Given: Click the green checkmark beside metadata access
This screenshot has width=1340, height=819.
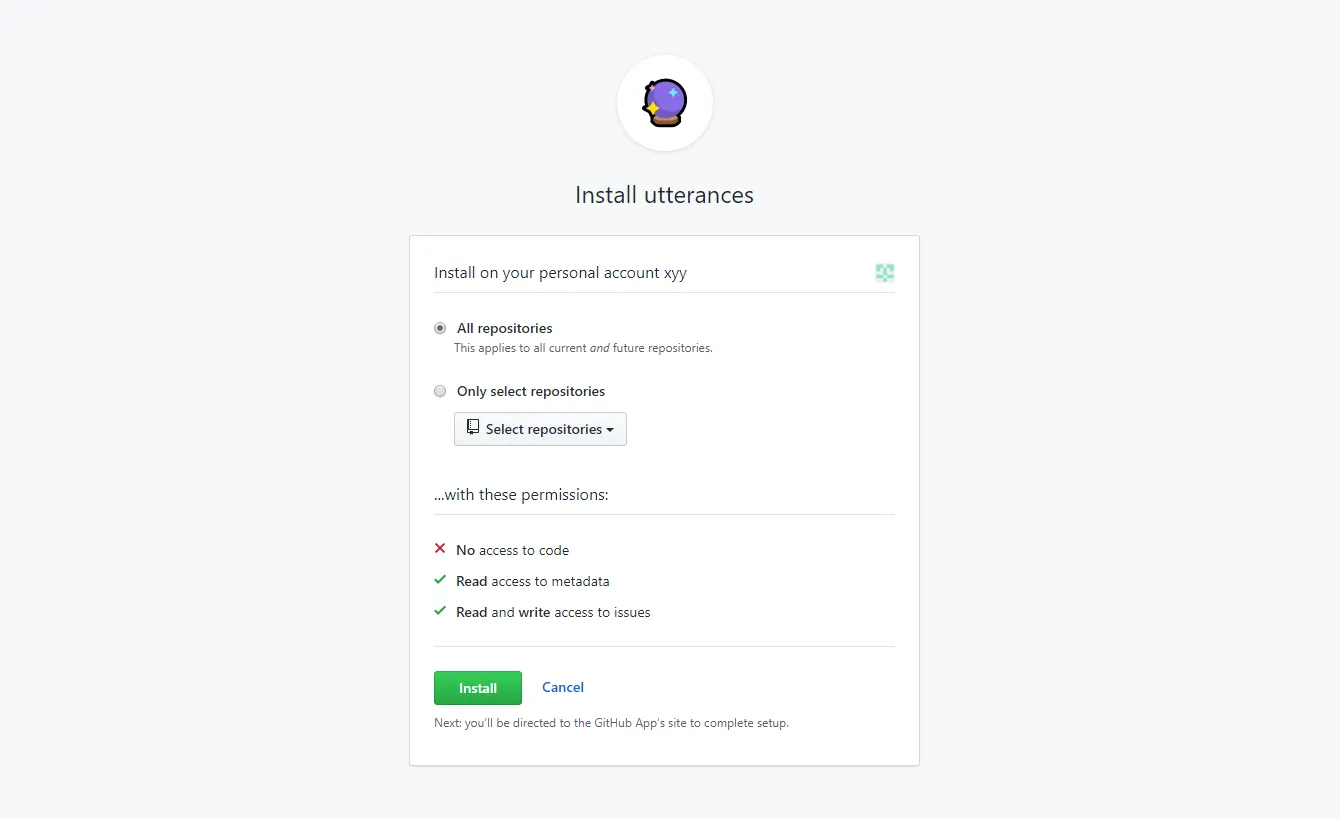Looking at the screenshot, I should pyautogui.click(x=440, y=580).
